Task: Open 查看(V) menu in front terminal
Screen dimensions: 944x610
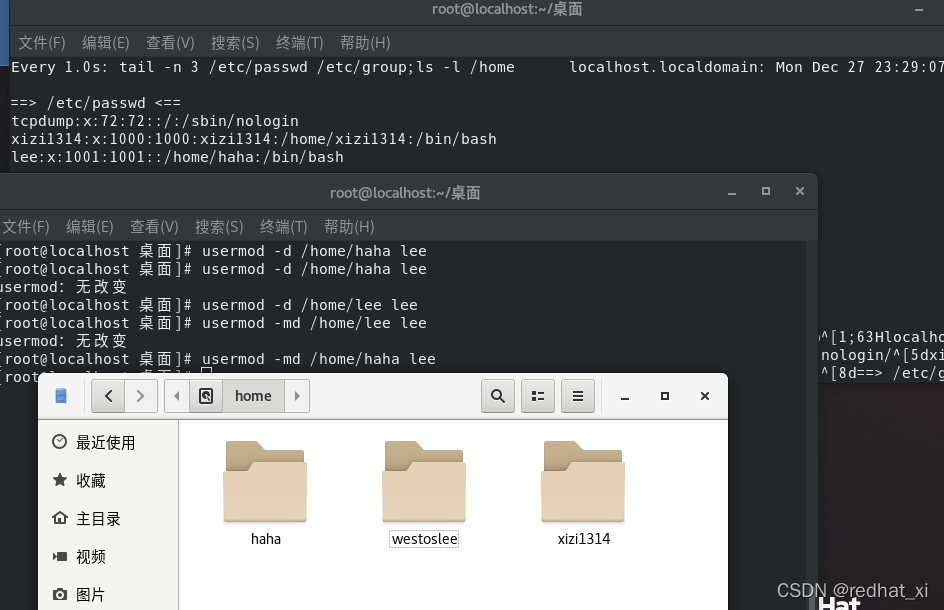Action: pos(154,227)
